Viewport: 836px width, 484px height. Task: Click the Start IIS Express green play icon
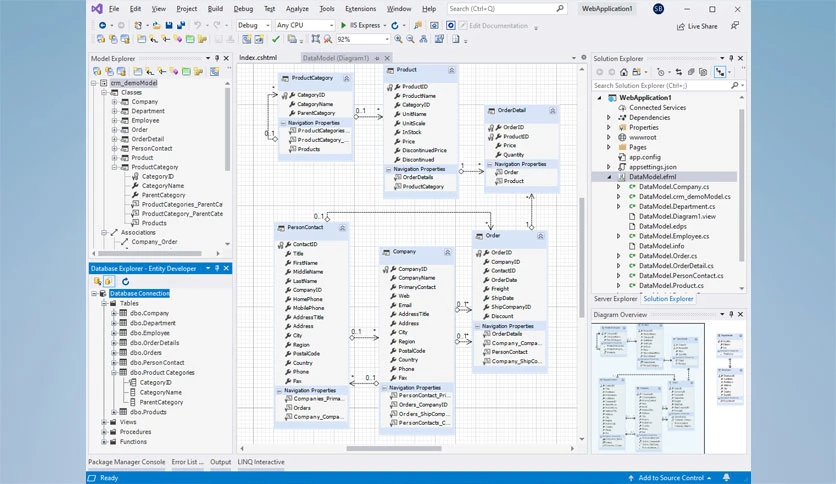point(343,25)
